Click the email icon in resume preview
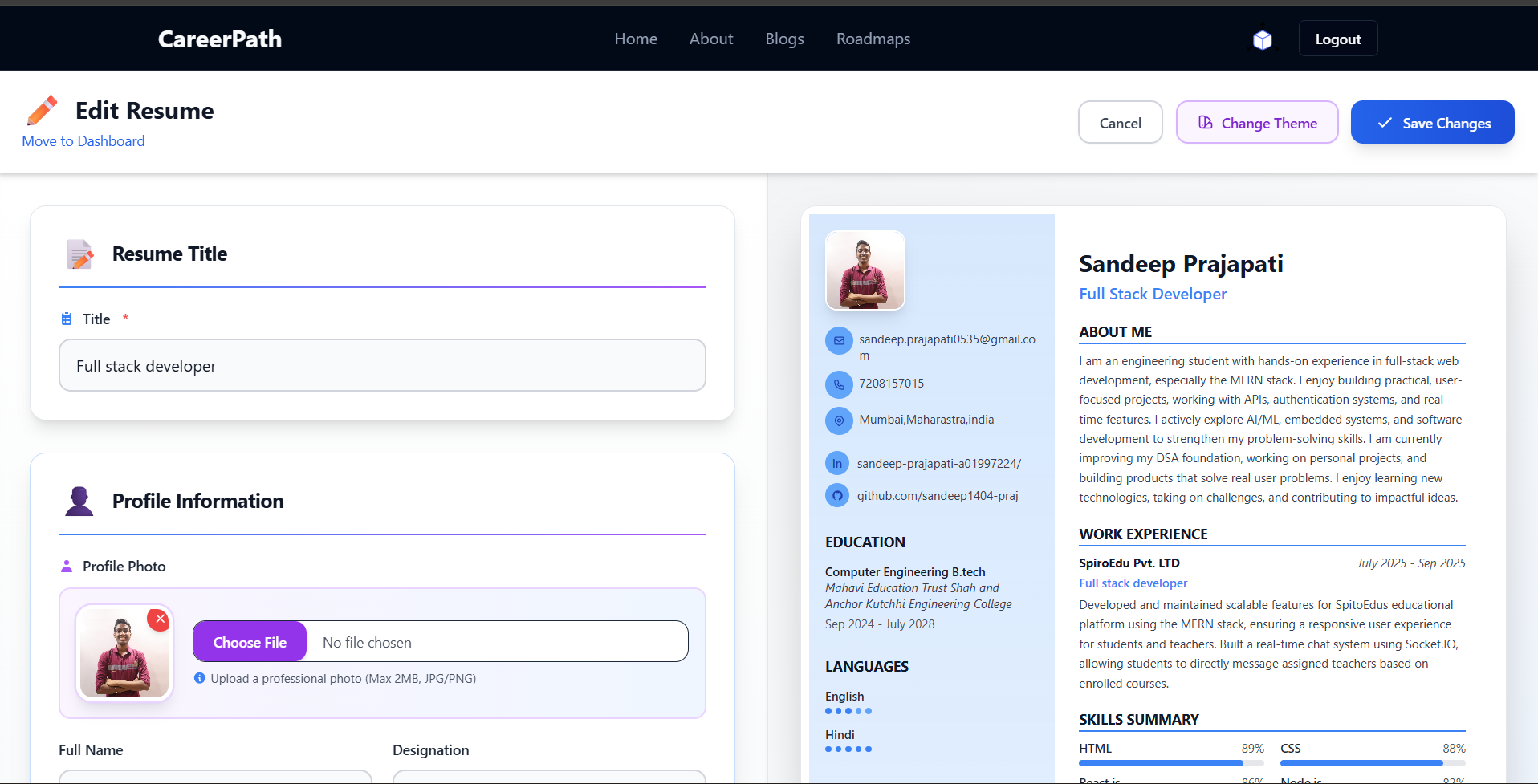The height and width of the screenshot is (784, 1538). pyautogui.click(x=839, y=340)
